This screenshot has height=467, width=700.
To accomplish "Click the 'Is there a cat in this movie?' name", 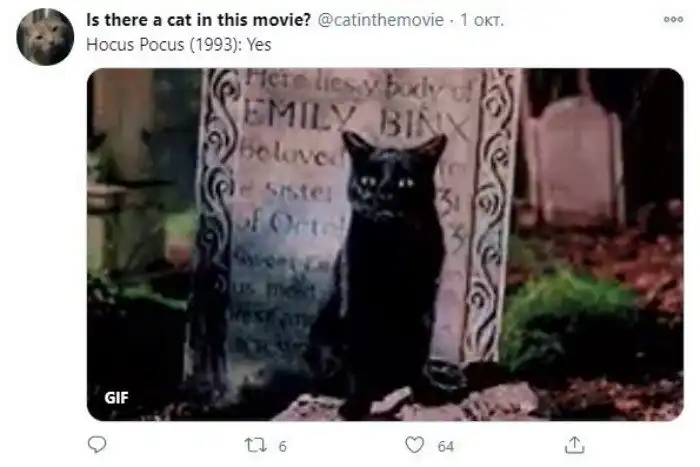I will (x=198, y=20).
